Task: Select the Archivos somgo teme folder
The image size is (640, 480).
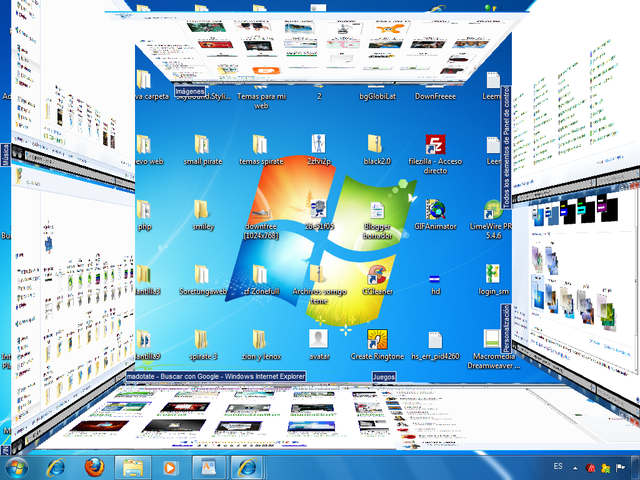Action: click(x=319, y=284)
